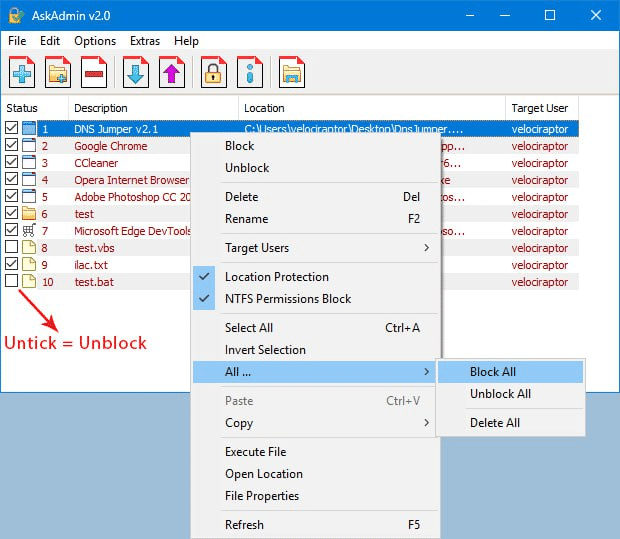Open the Extras menu

[x=144, y=41]
